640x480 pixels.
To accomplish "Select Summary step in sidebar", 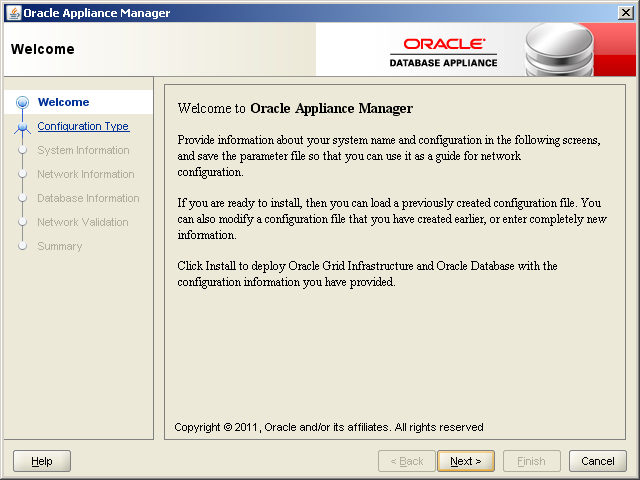I will coord(60,247).
